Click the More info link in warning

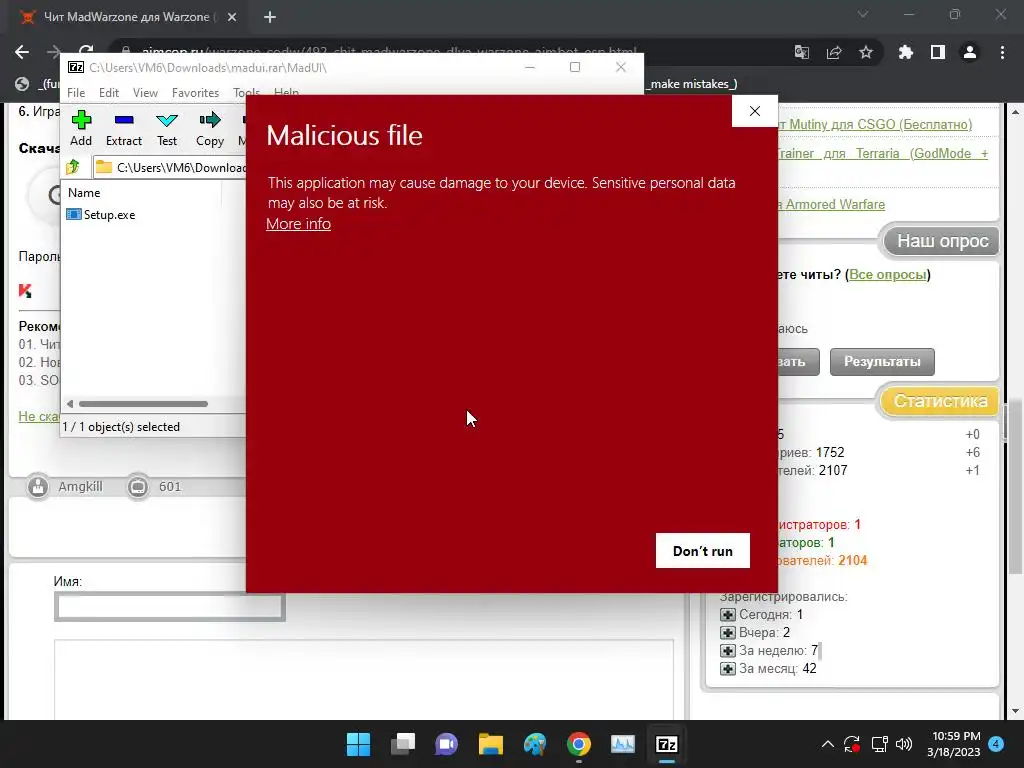click(x=298, y=223)
